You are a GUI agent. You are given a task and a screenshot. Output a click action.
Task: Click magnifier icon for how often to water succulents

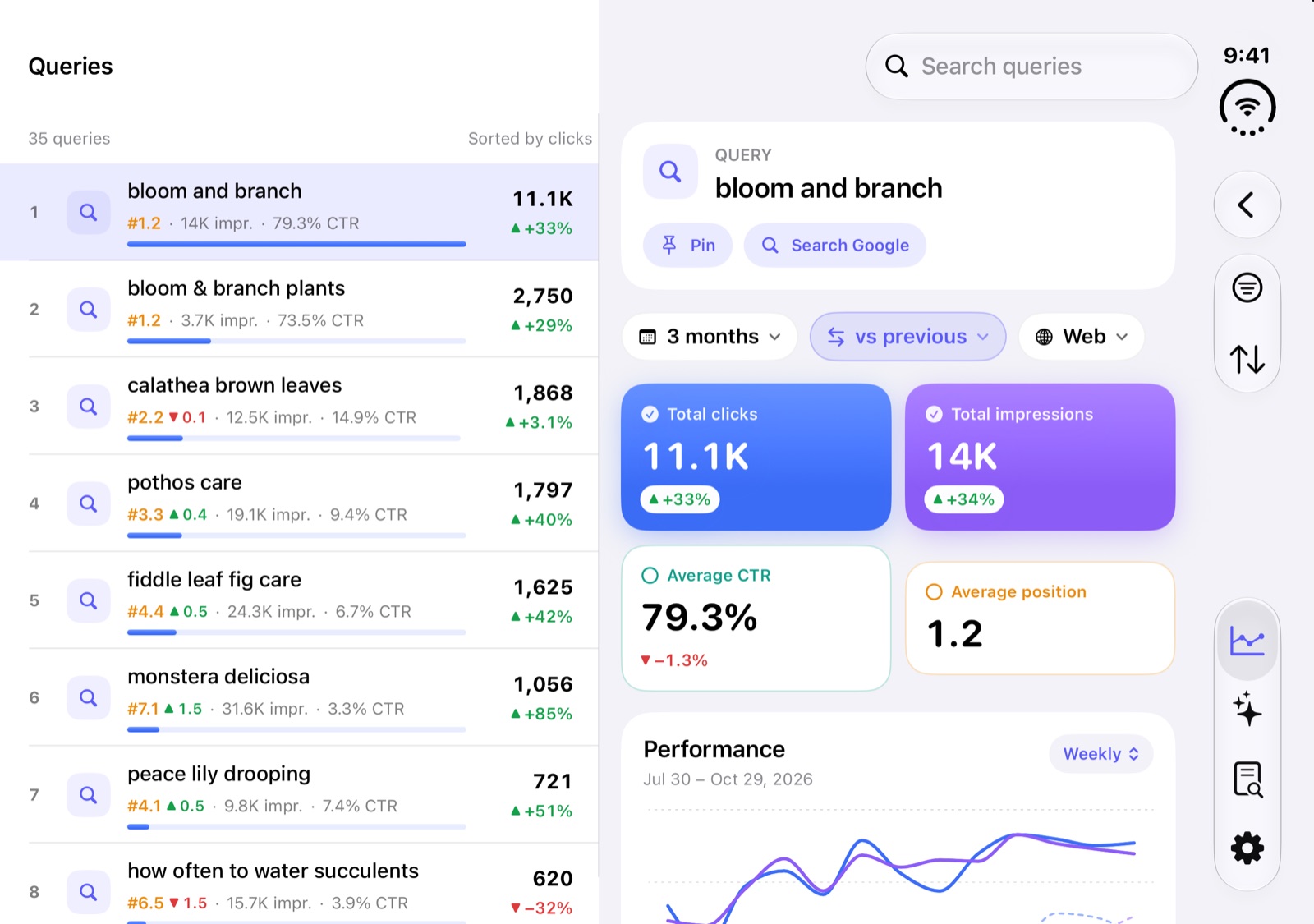89,891
